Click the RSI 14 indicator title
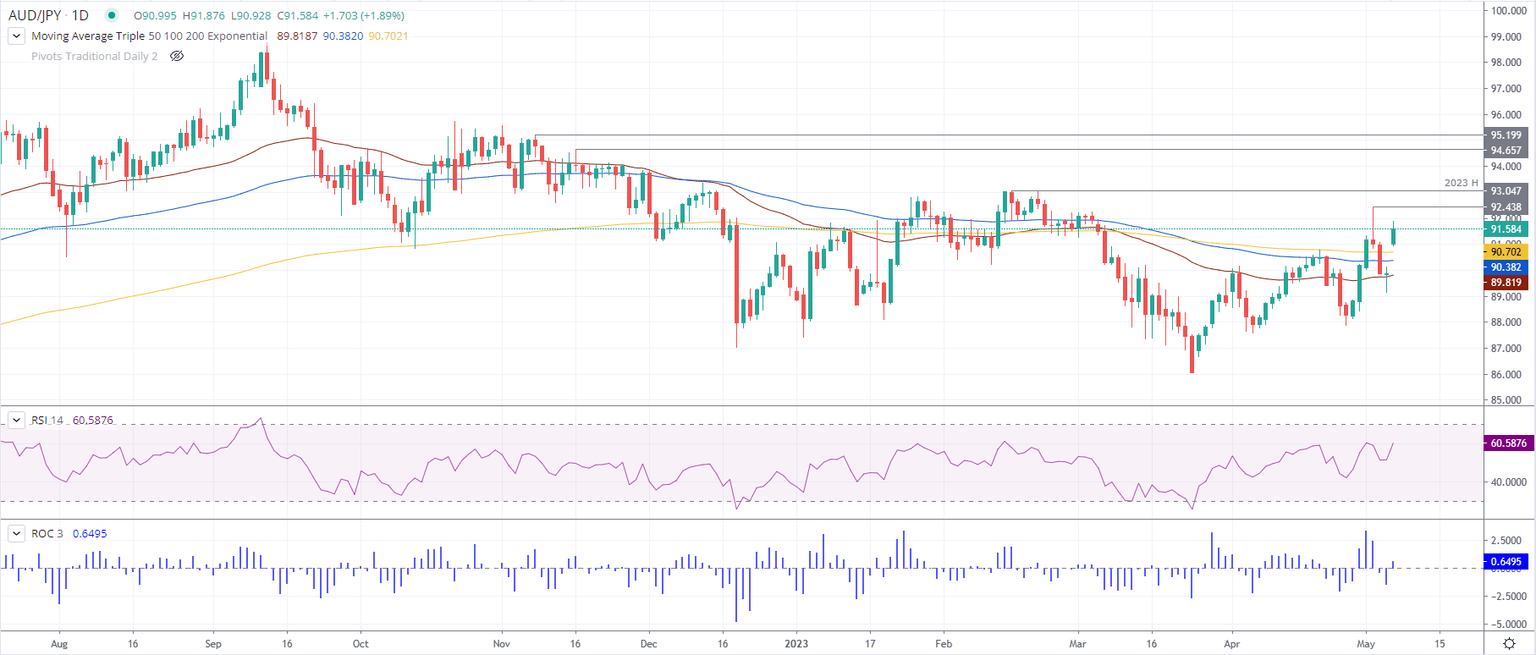 (46, 420)
